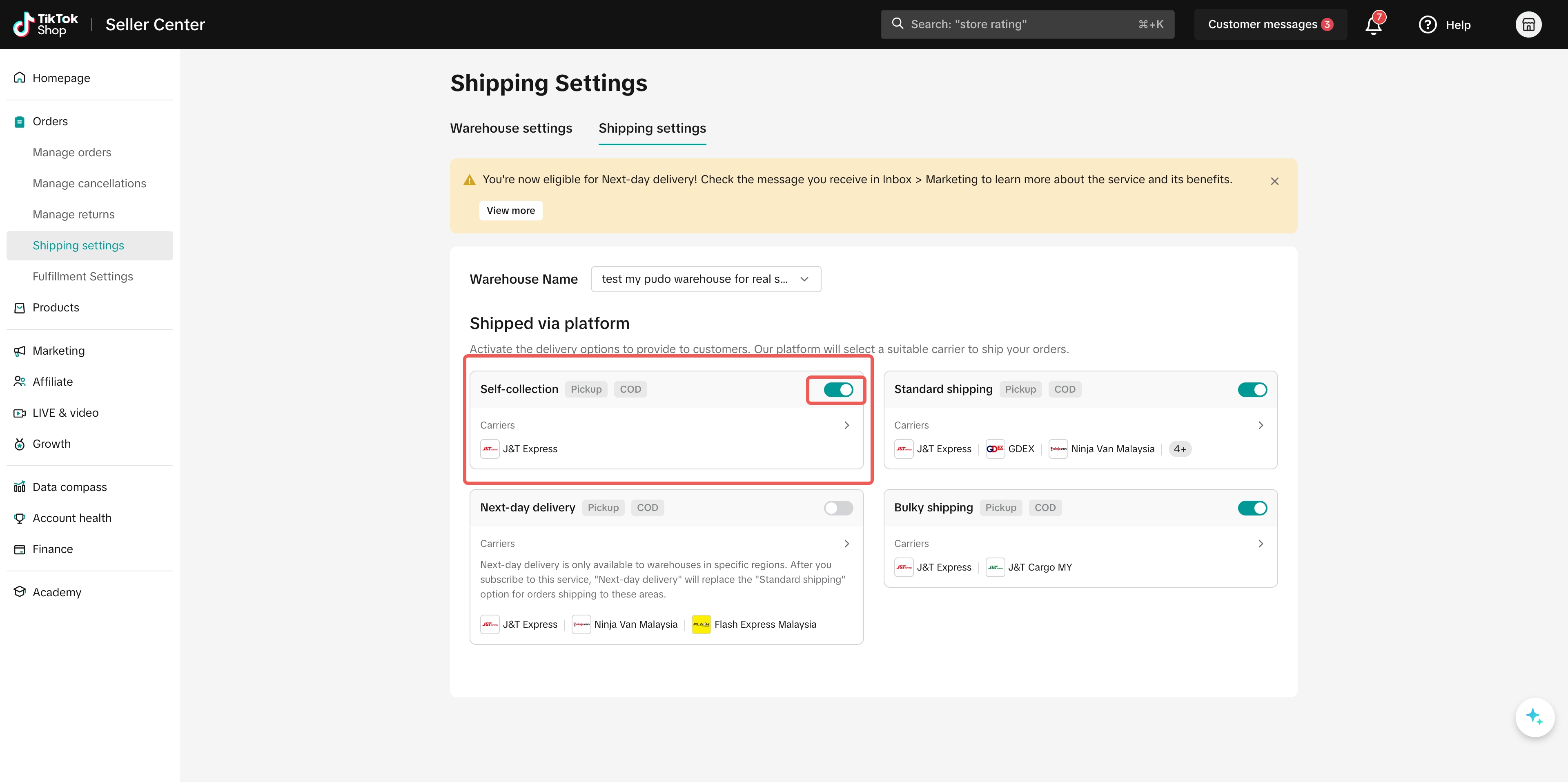Click the "Warehouse Name" label
Image resolution: width=1568 pixels, height=782 pixels.
[x=523, y=279]
